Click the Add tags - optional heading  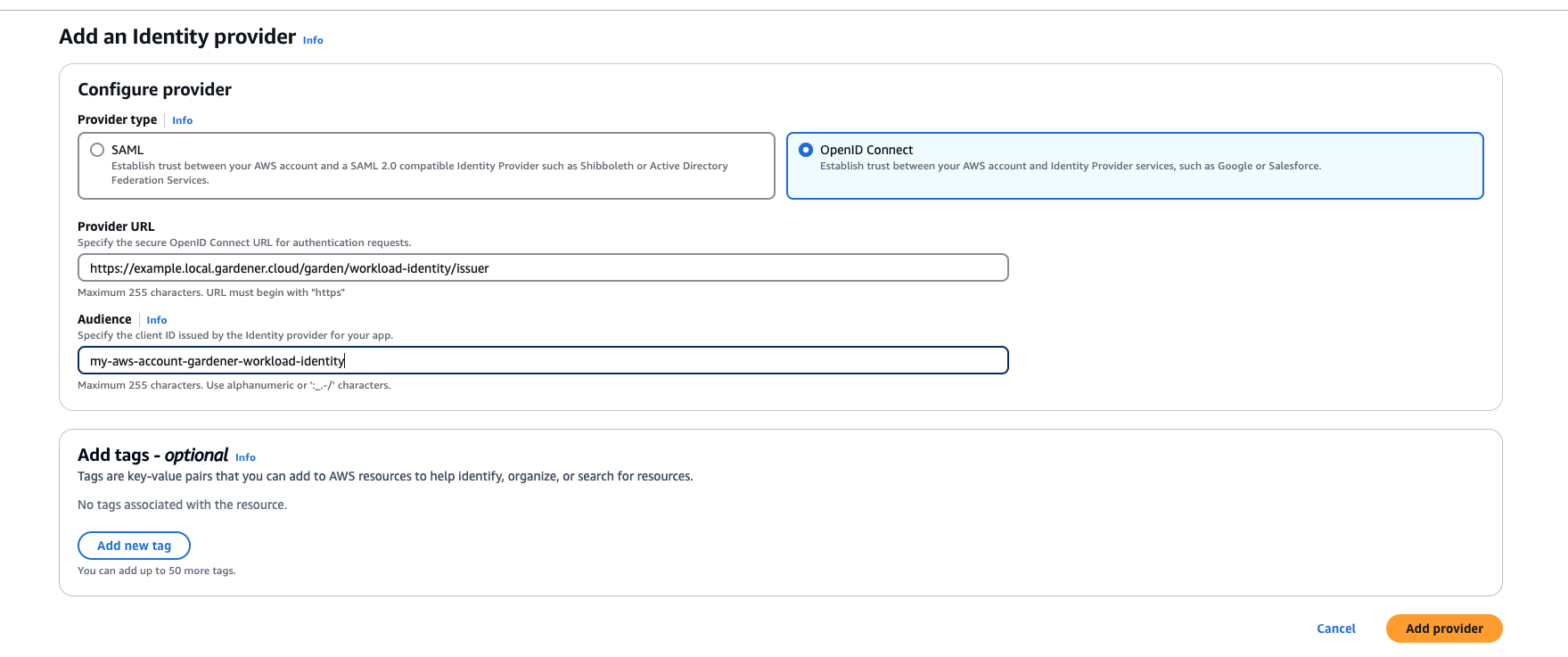152,456
